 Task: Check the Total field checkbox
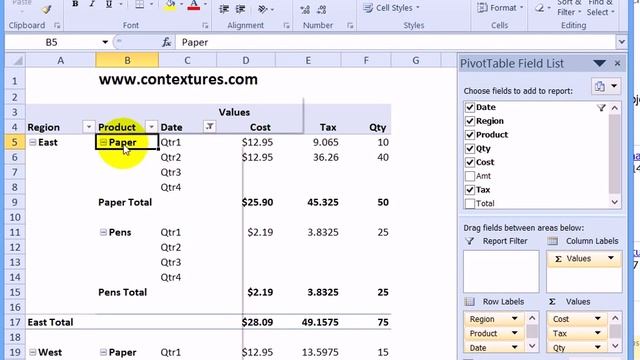pos(470,203)
